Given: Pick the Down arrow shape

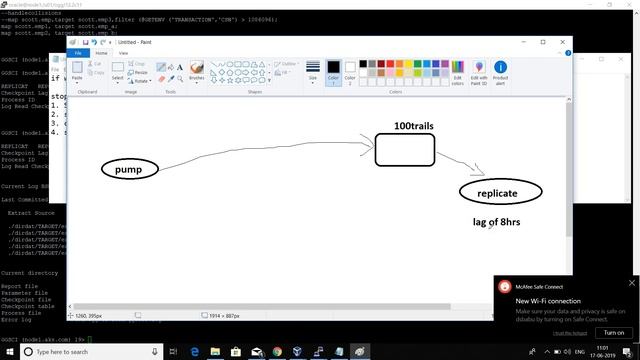Looking at the screenshot, I should [x=214, y=80].
